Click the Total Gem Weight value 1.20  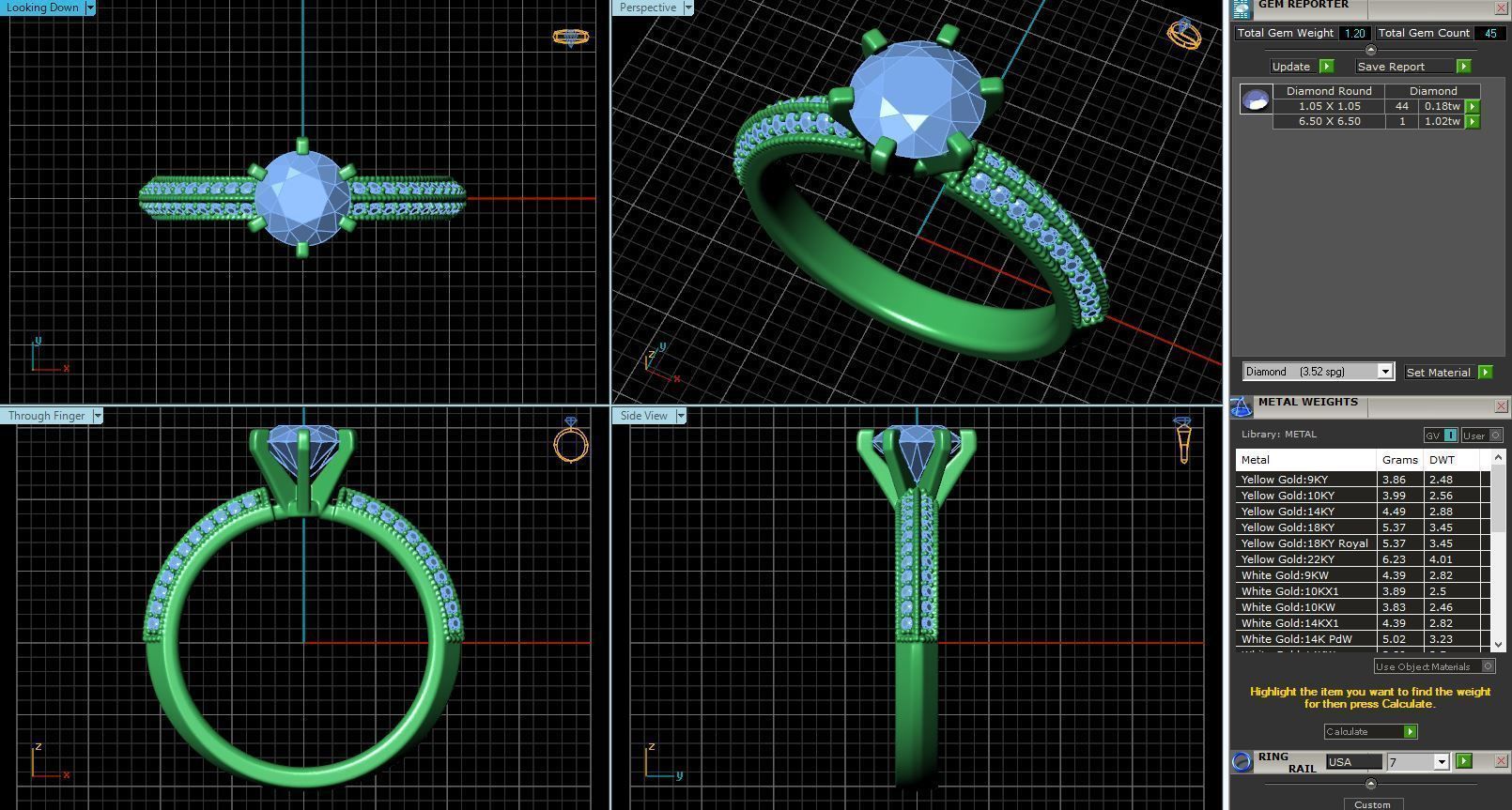[x=1354, y=33]
